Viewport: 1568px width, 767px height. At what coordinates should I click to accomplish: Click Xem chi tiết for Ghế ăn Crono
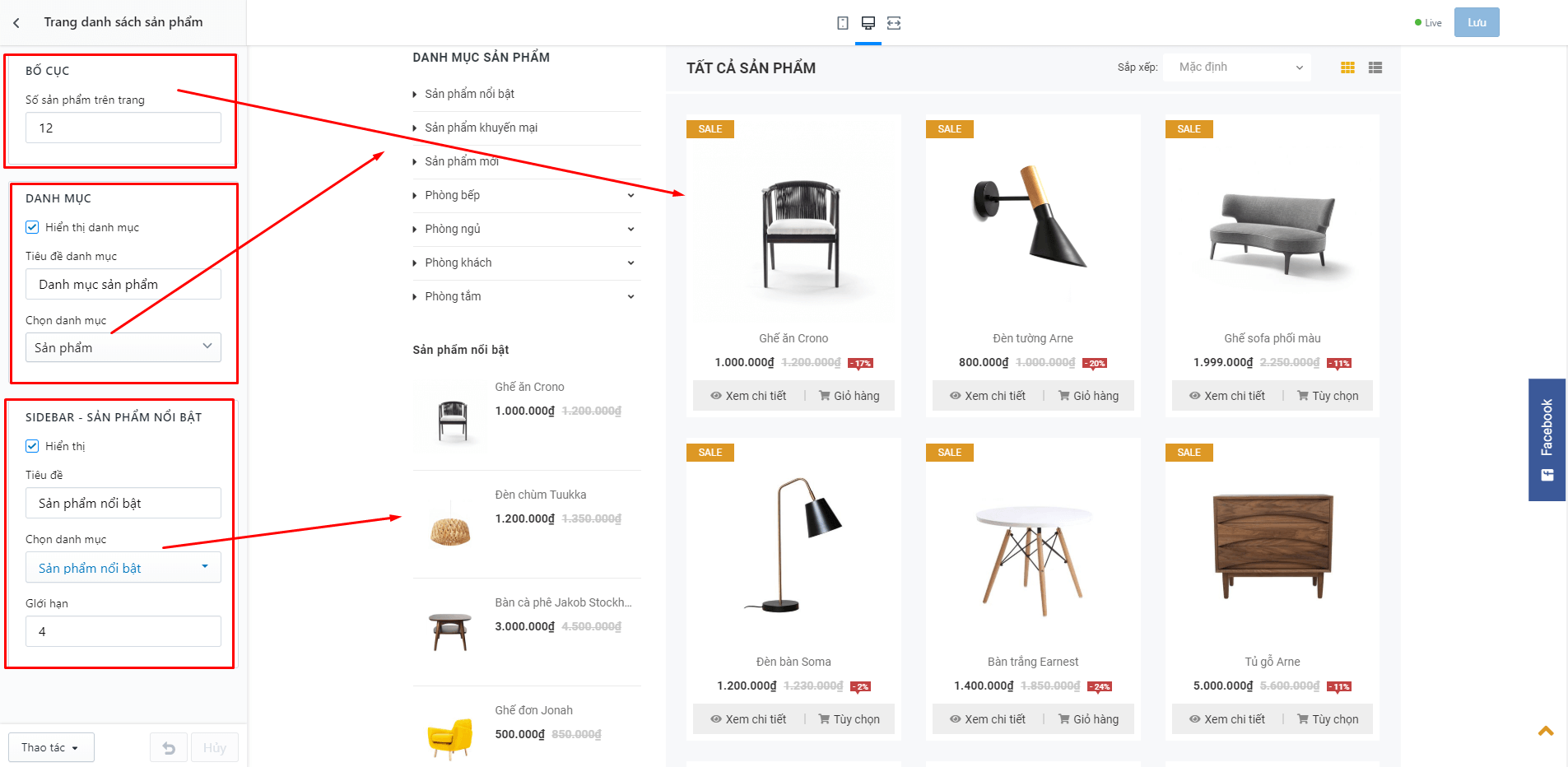click(748, 396)
